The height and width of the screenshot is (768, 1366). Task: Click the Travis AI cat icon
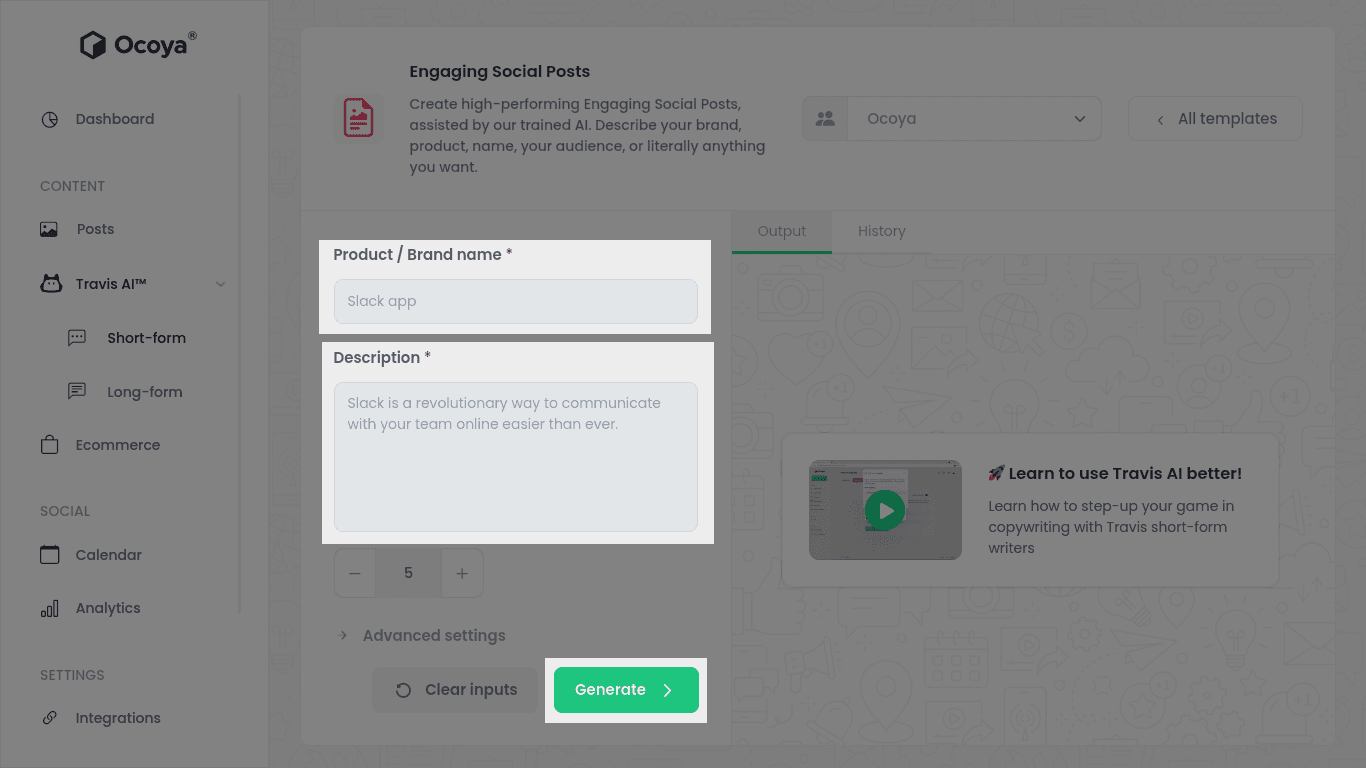click(x=50, y=284)
